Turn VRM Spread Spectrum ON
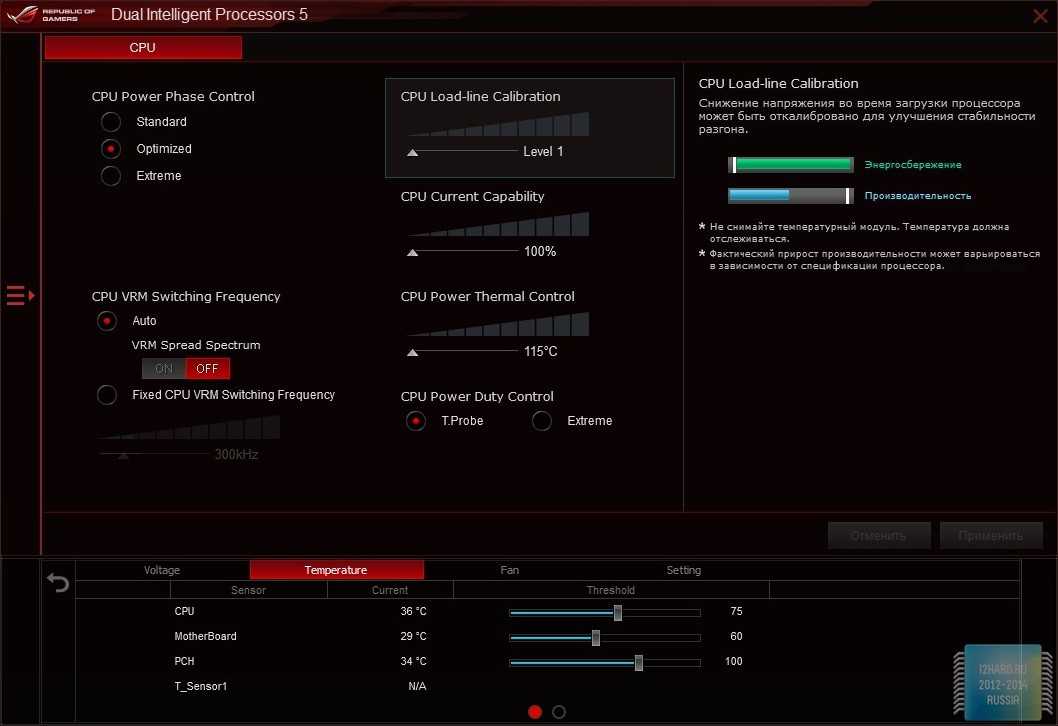Viewport: 1058px width, 726px height. 164,369
